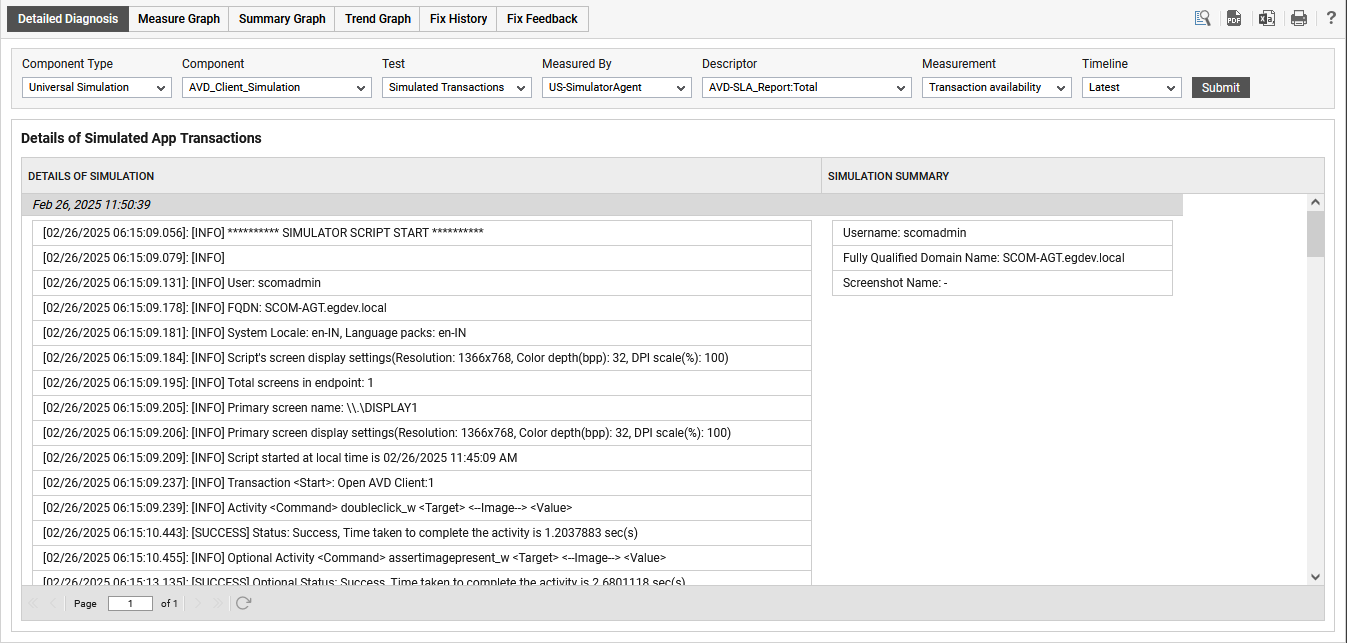Go to the next page arrow
This screenshot has width=1347, height=643.
[197, 603]
